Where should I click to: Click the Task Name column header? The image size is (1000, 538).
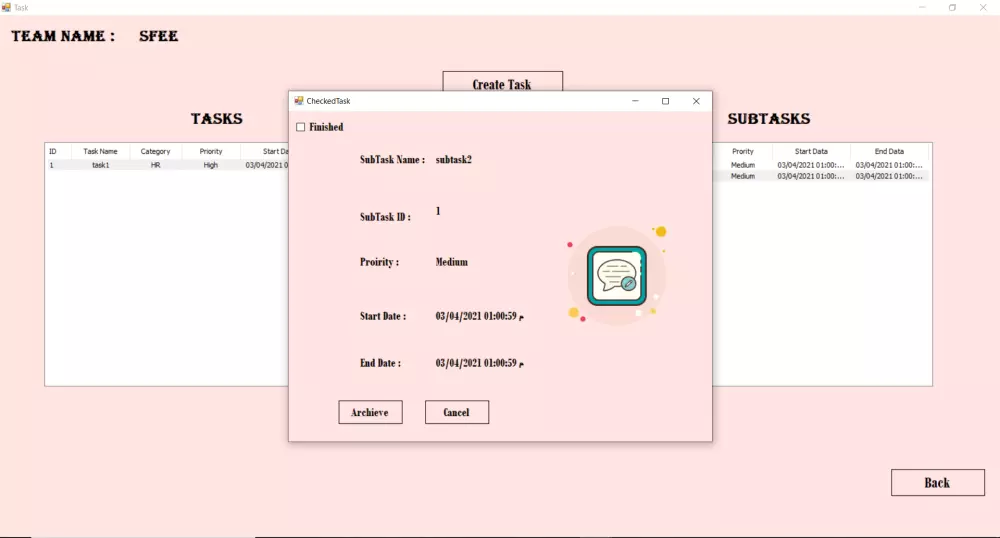click(100, 152)
